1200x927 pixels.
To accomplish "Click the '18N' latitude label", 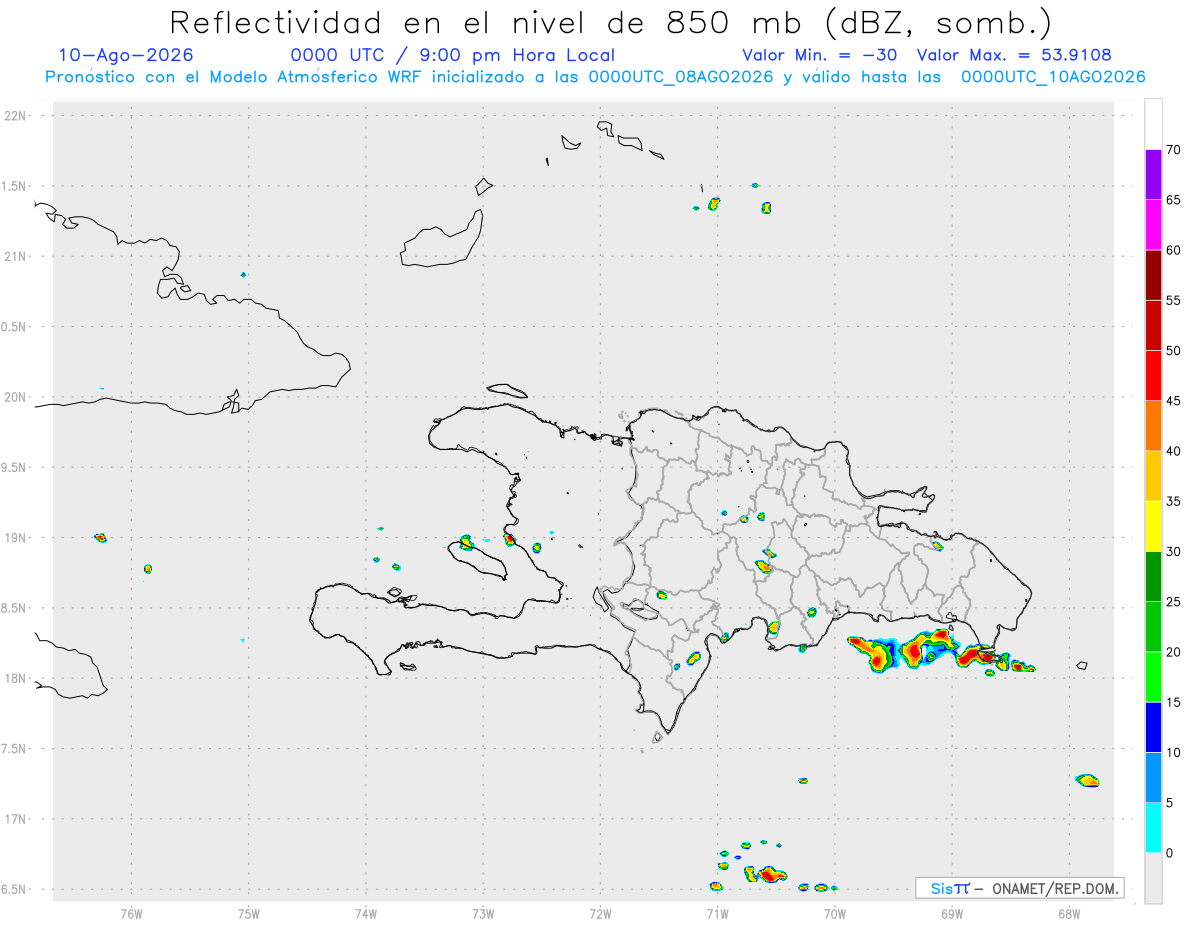I will (x=17, y=678).
